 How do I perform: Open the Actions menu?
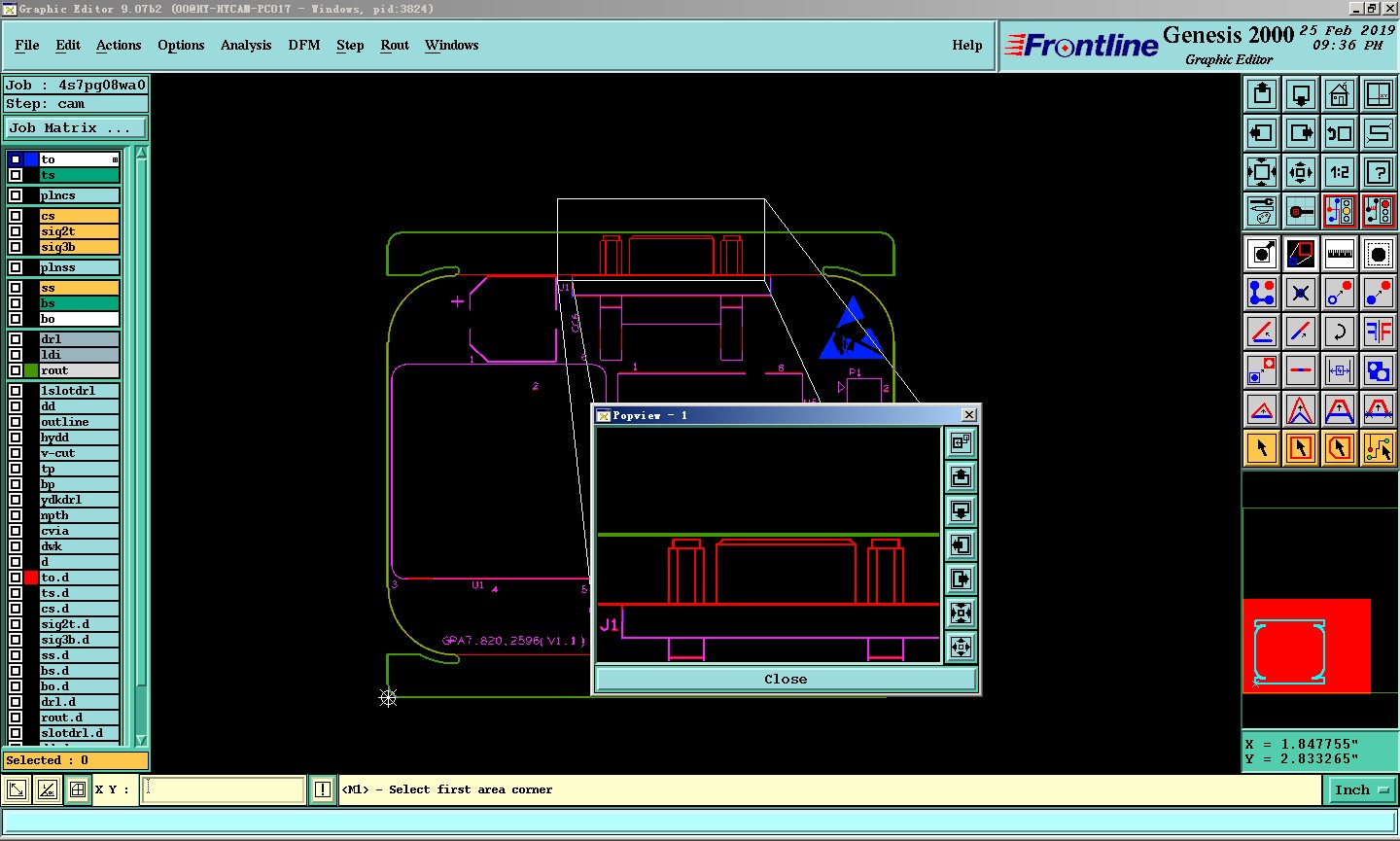(119, 45)
